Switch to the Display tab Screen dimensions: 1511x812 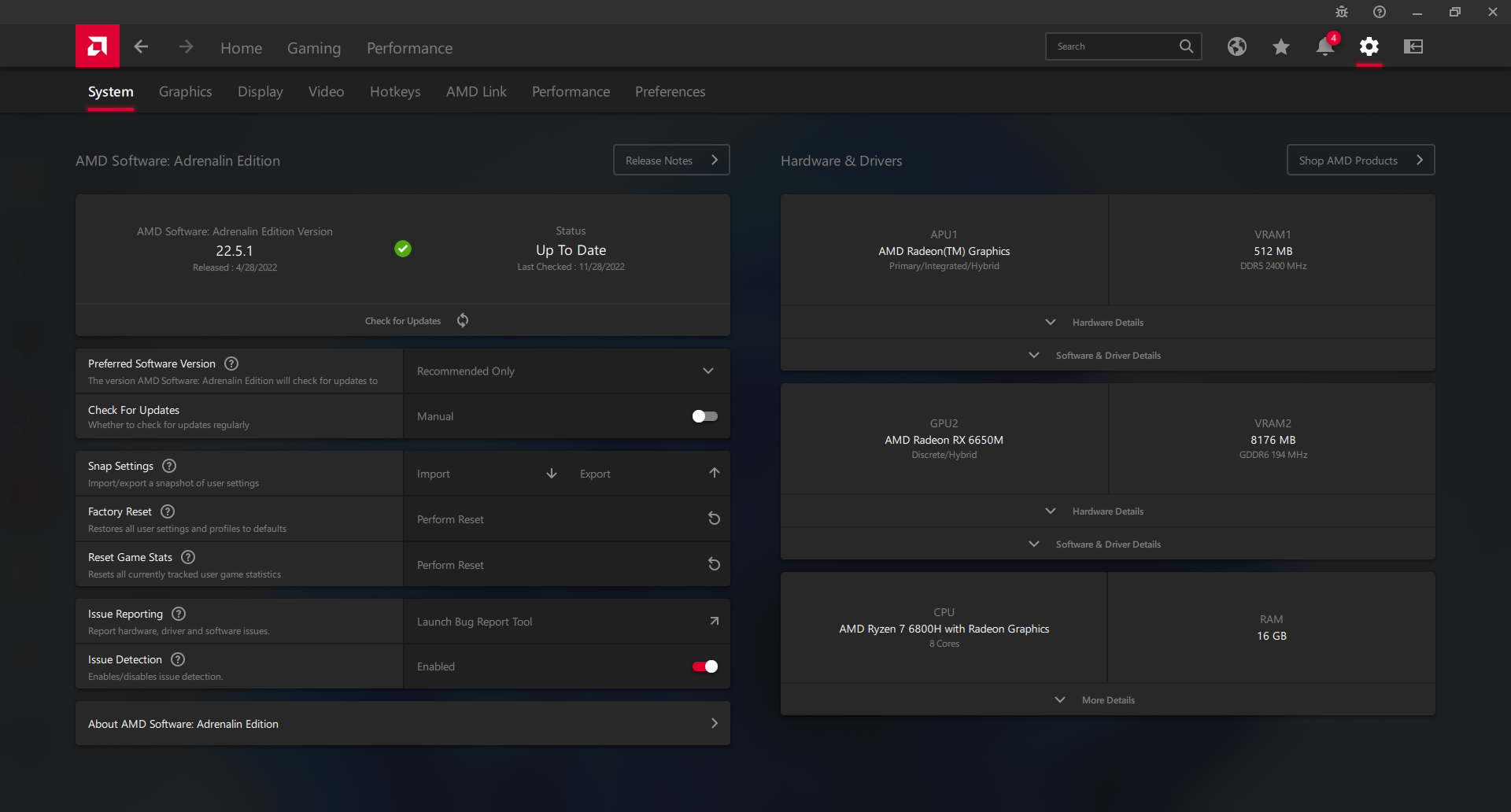click(x=260, y=92)
